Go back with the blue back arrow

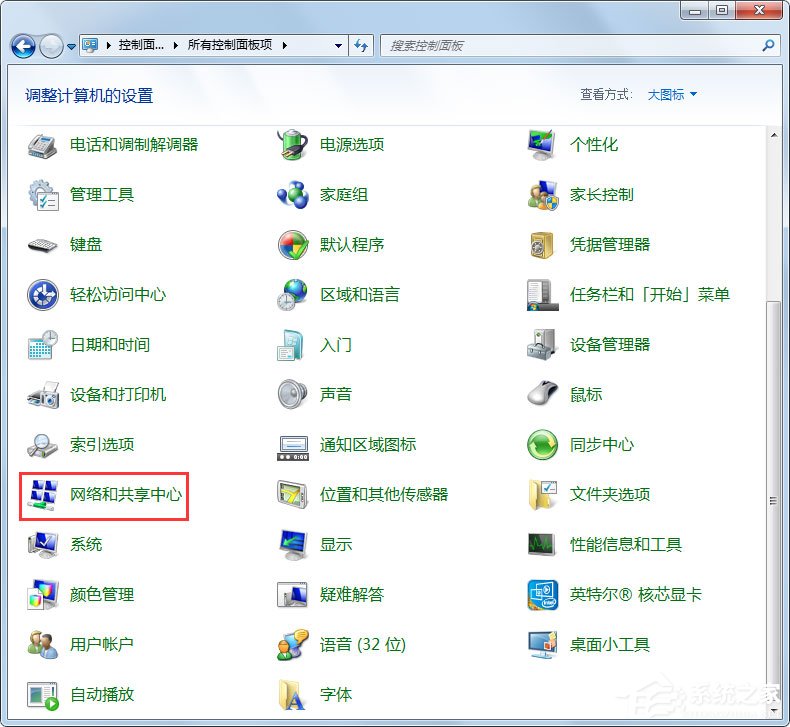click(x=23, y=46)
